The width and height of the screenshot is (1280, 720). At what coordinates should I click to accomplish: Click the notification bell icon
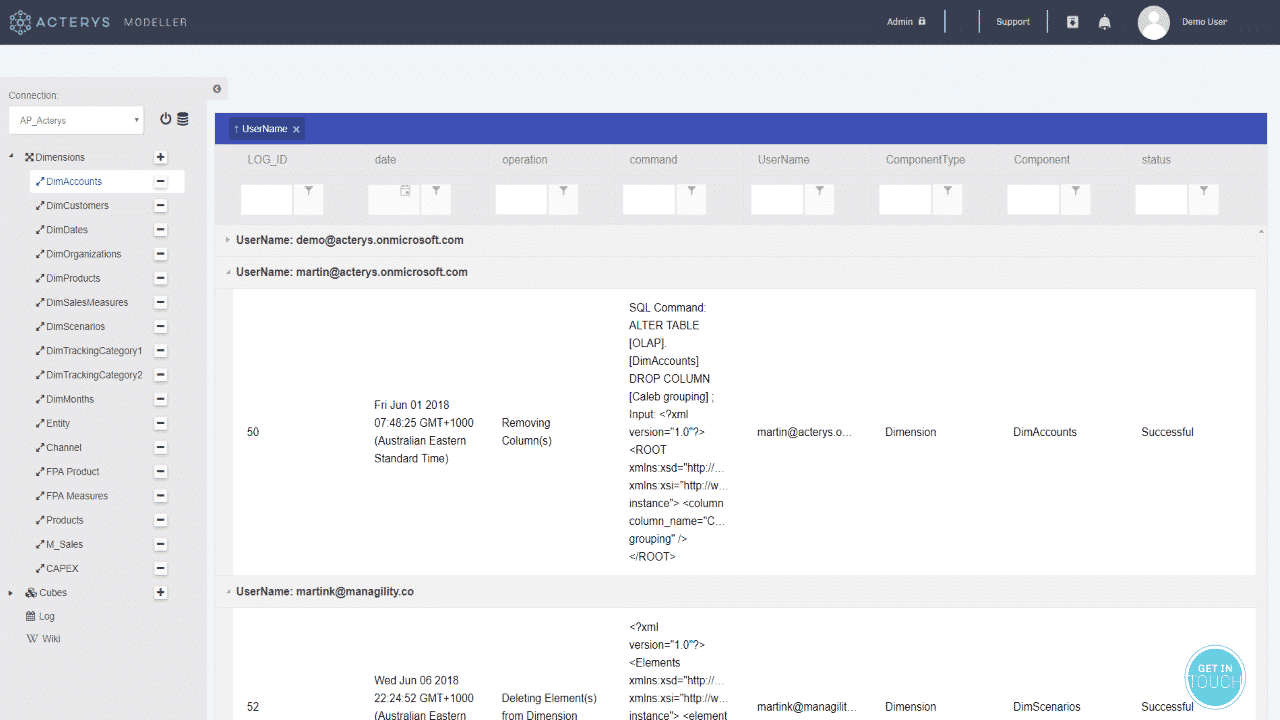coord(1104,22)
